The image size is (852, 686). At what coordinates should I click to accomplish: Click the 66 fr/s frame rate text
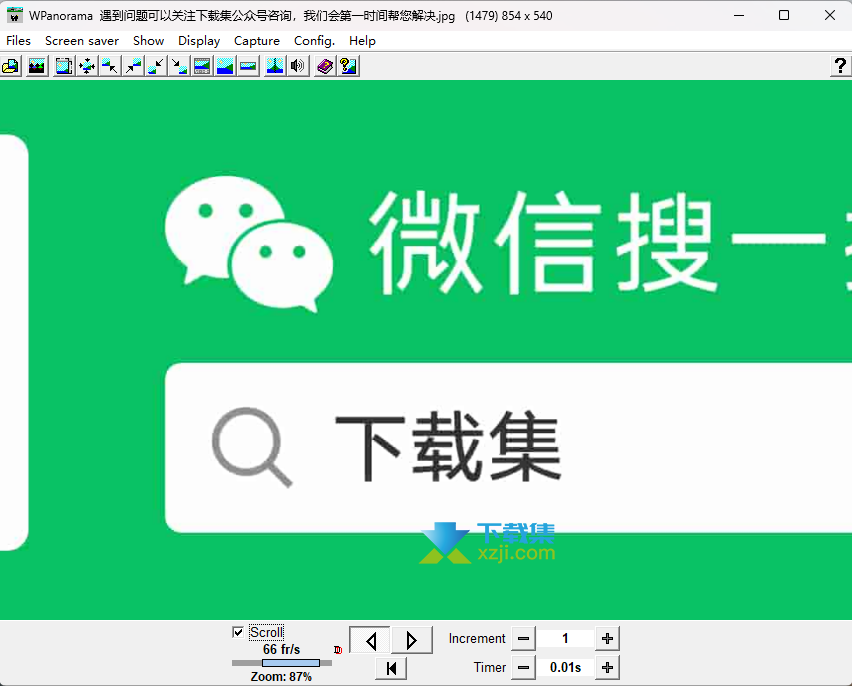tap(281, 650)
